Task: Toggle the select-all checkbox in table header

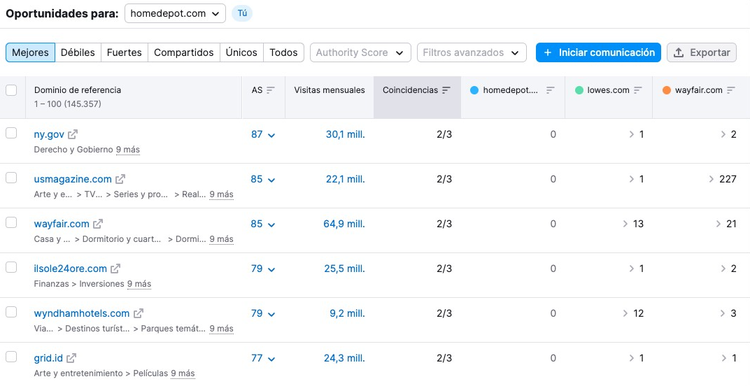Action: click(x=11, y=90)
